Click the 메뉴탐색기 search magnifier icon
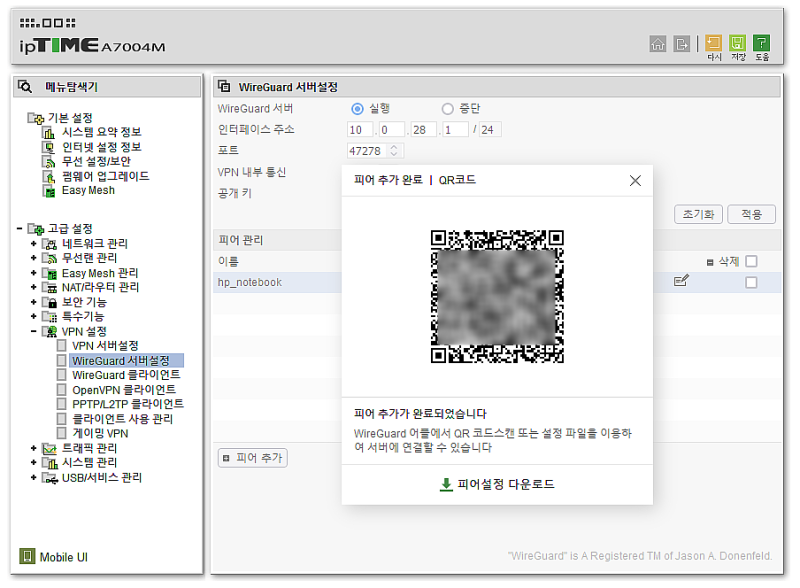The width and height of the screenshot is (800, 588). click(x=25, y=86)
